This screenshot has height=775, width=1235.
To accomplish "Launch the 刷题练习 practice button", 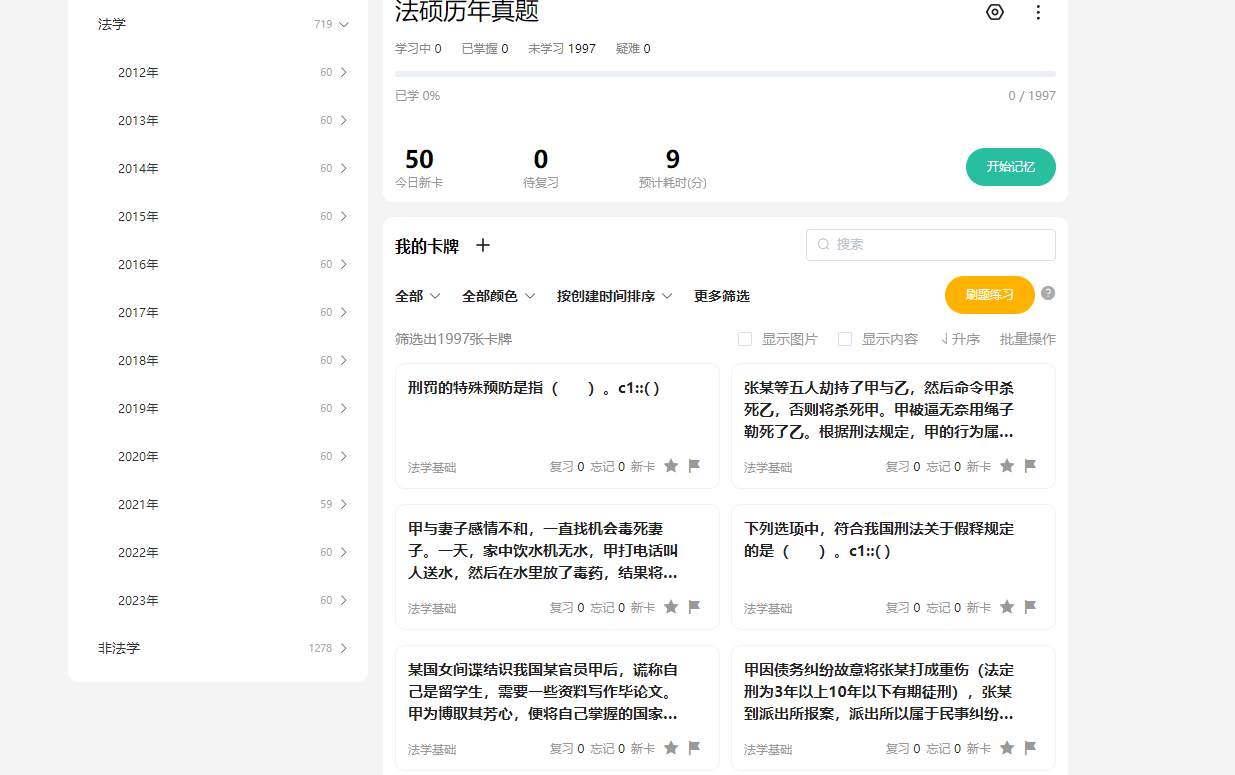I will coord(990,295).
